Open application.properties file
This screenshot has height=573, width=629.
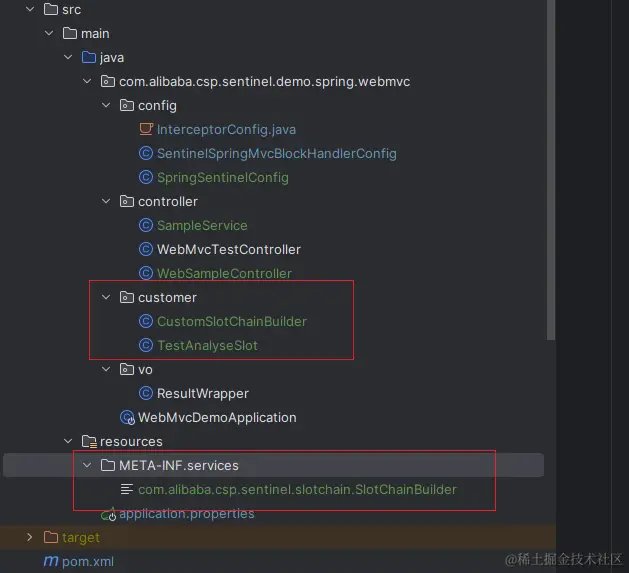tap(187, 514)
